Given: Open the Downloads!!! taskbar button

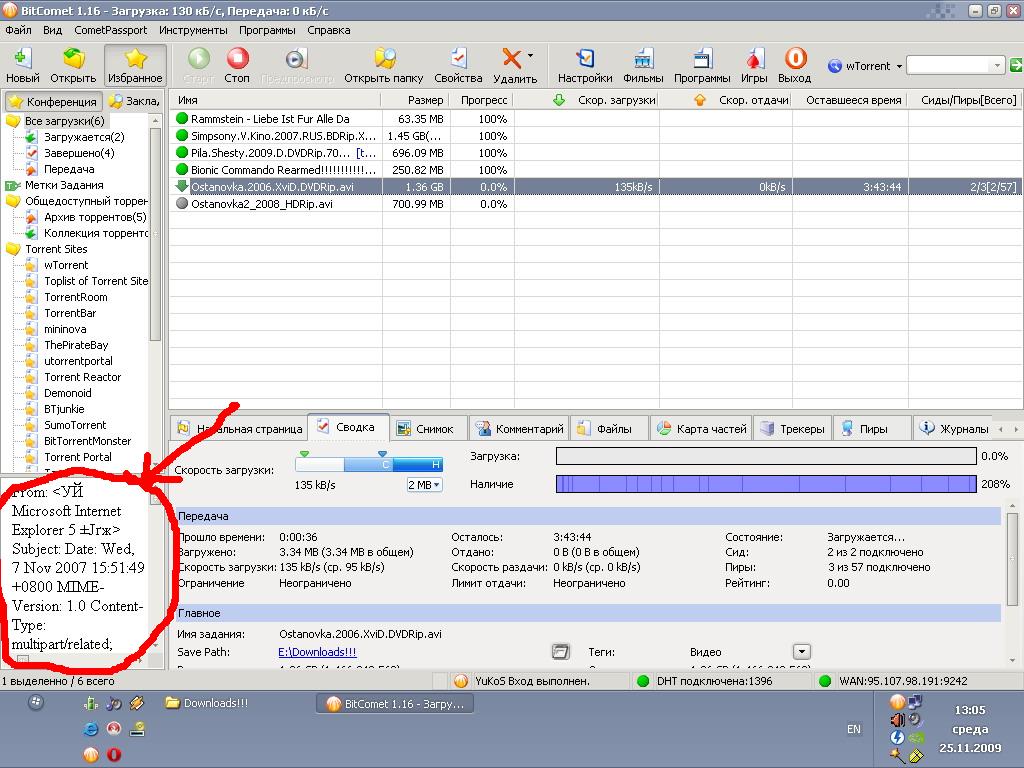Looking at the screenshot, I should [207, 703].
